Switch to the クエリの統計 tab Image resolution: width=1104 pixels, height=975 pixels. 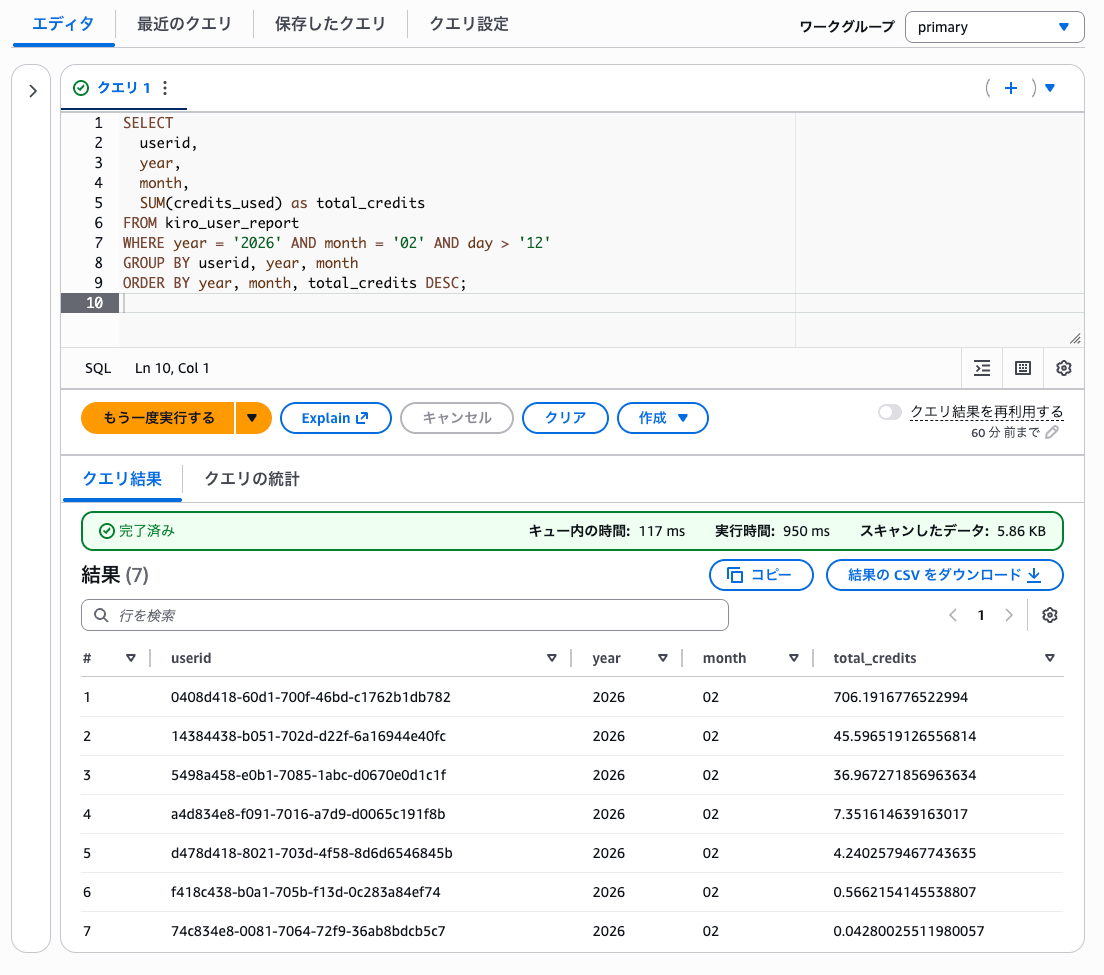point(252,479)
